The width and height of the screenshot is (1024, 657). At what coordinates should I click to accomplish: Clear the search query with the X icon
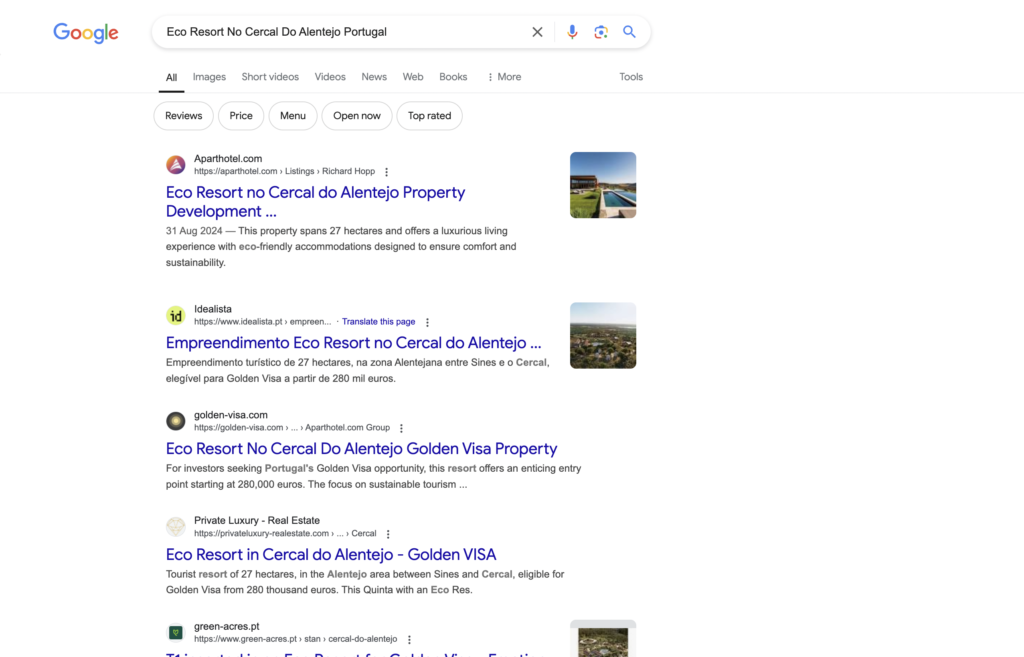[x=537, y=32]
